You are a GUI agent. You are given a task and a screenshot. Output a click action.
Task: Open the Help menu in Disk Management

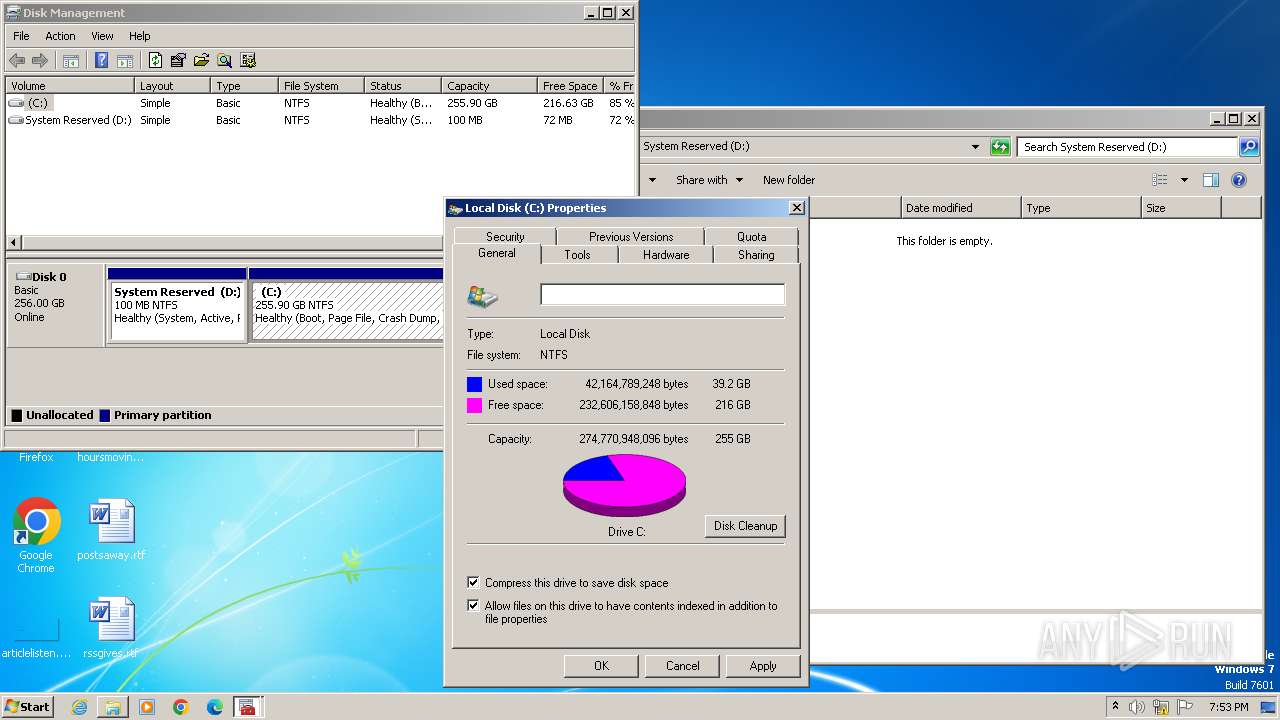pyautogui.click(x=140, y=36)
